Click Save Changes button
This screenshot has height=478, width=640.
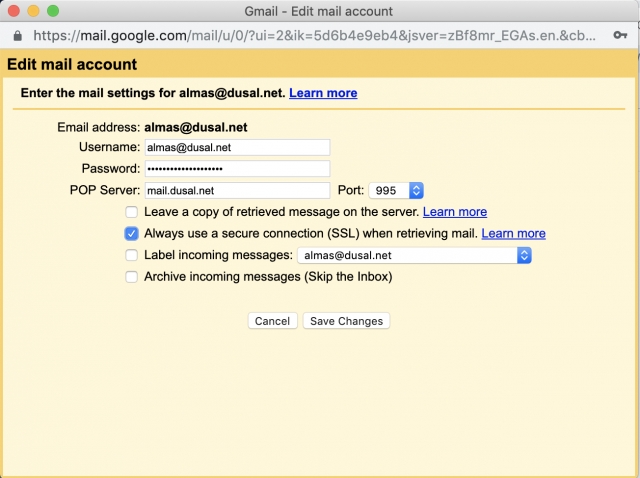346,321
